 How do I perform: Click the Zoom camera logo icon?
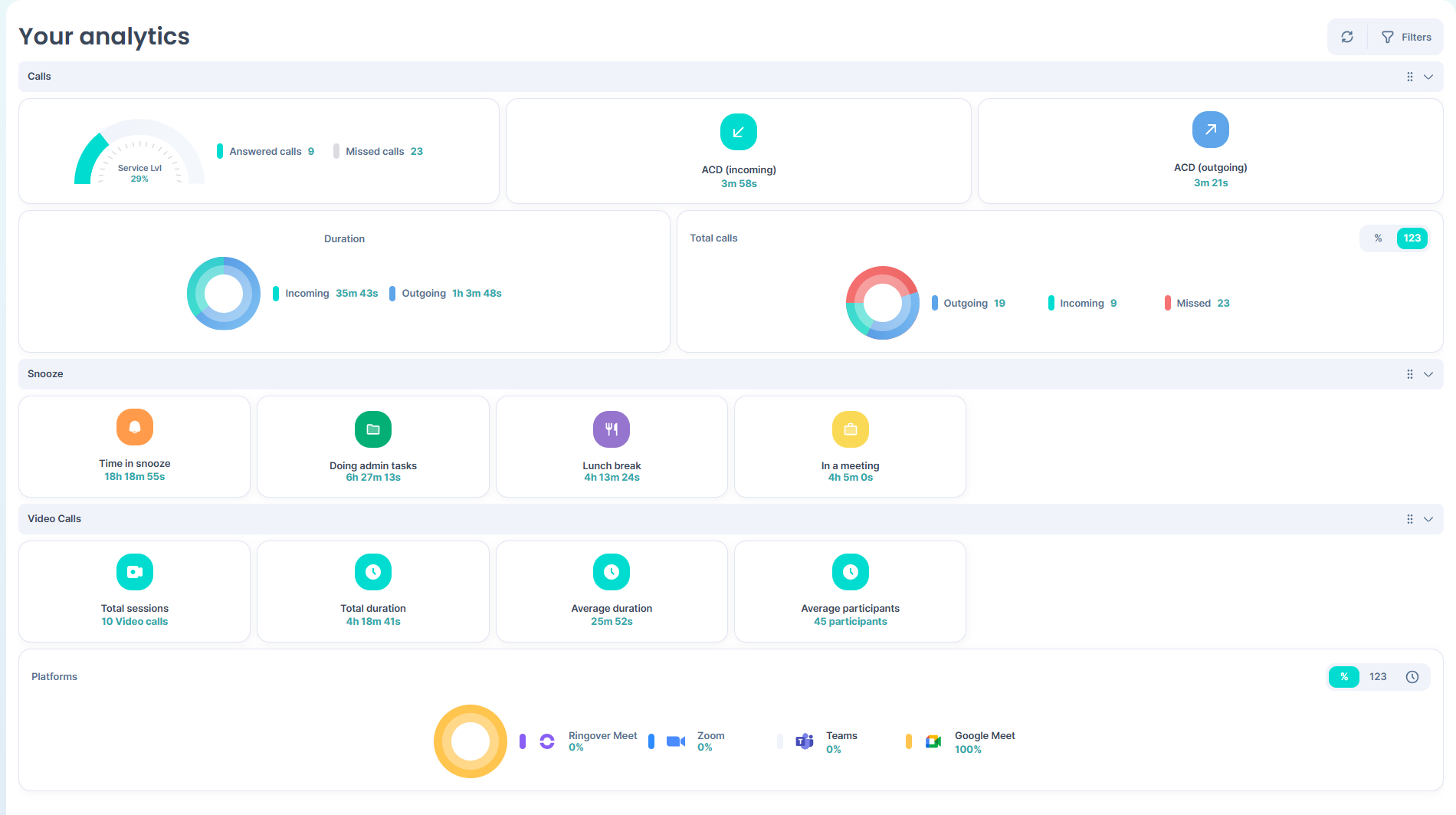[x=676, y=741]
